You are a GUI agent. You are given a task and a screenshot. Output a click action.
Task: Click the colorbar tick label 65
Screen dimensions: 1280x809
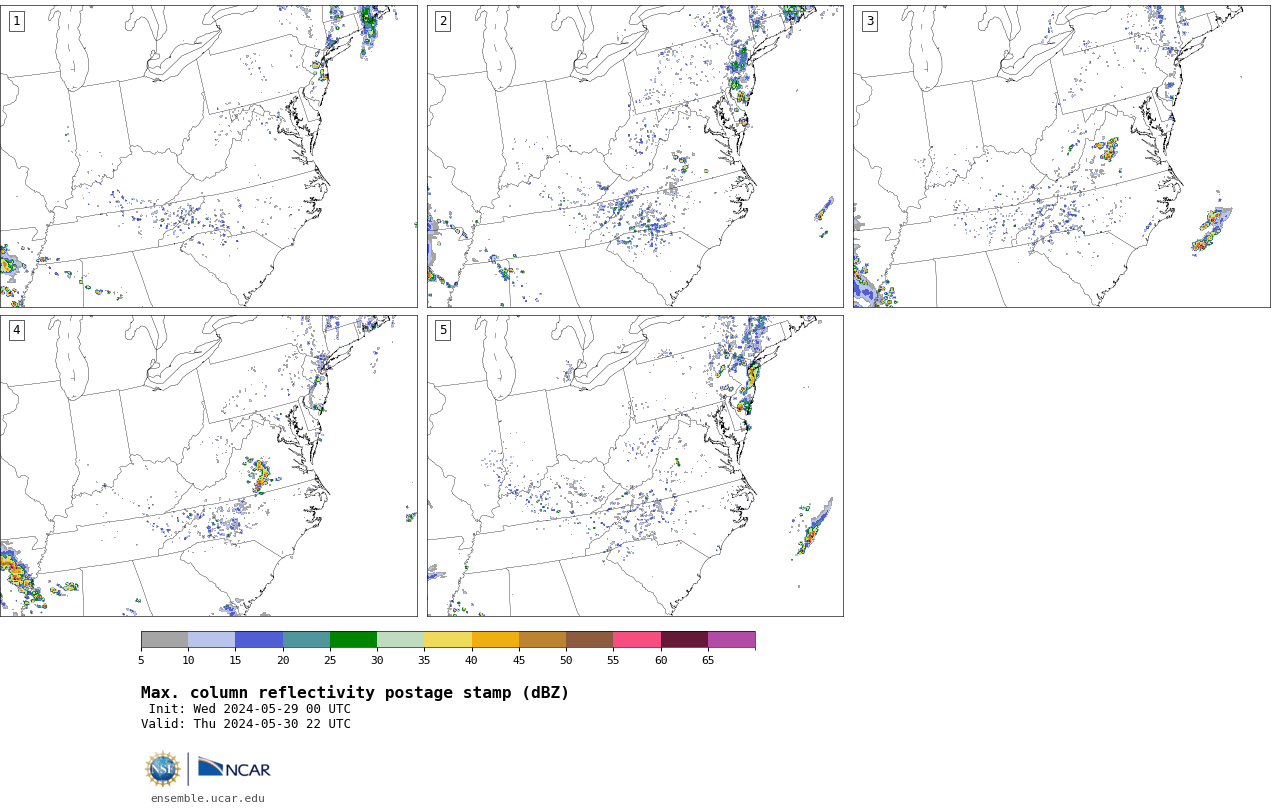pyautogui.click(x=708, y=660)
